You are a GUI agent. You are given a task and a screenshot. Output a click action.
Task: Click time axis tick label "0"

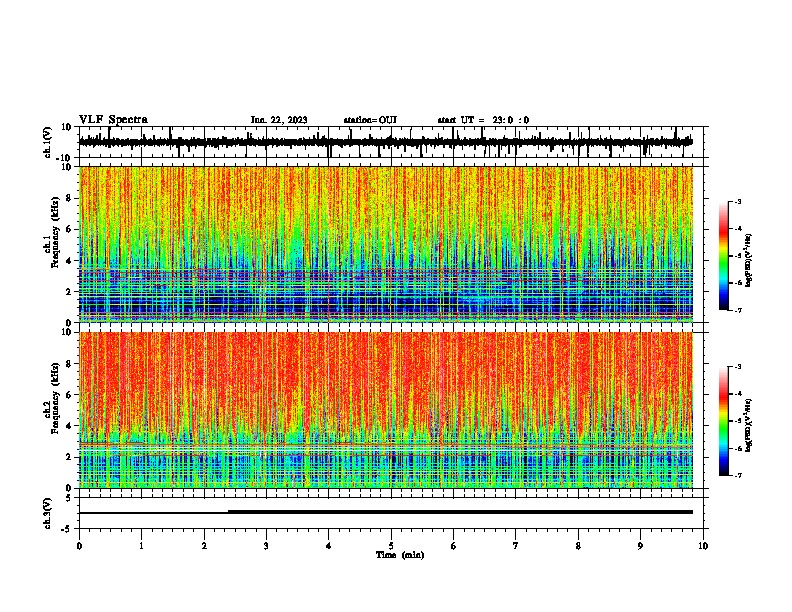coord(79,546)
